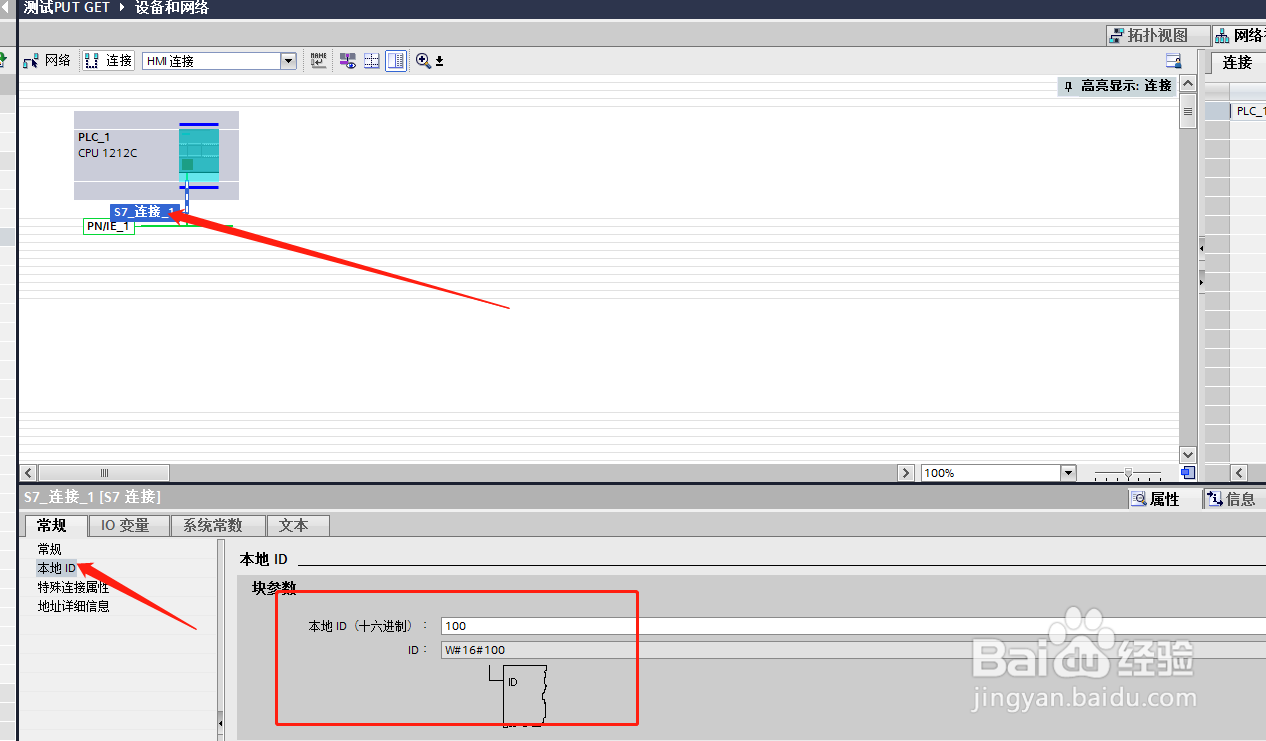The image size is (1266, 741).
Task: Select the S7_连接_1 connection label
Action: click(145, 212)
